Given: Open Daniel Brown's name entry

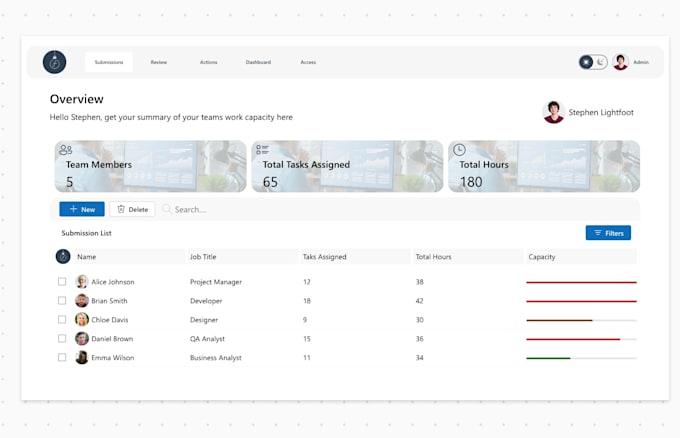Looking at the screenshot, I should 112,339.
